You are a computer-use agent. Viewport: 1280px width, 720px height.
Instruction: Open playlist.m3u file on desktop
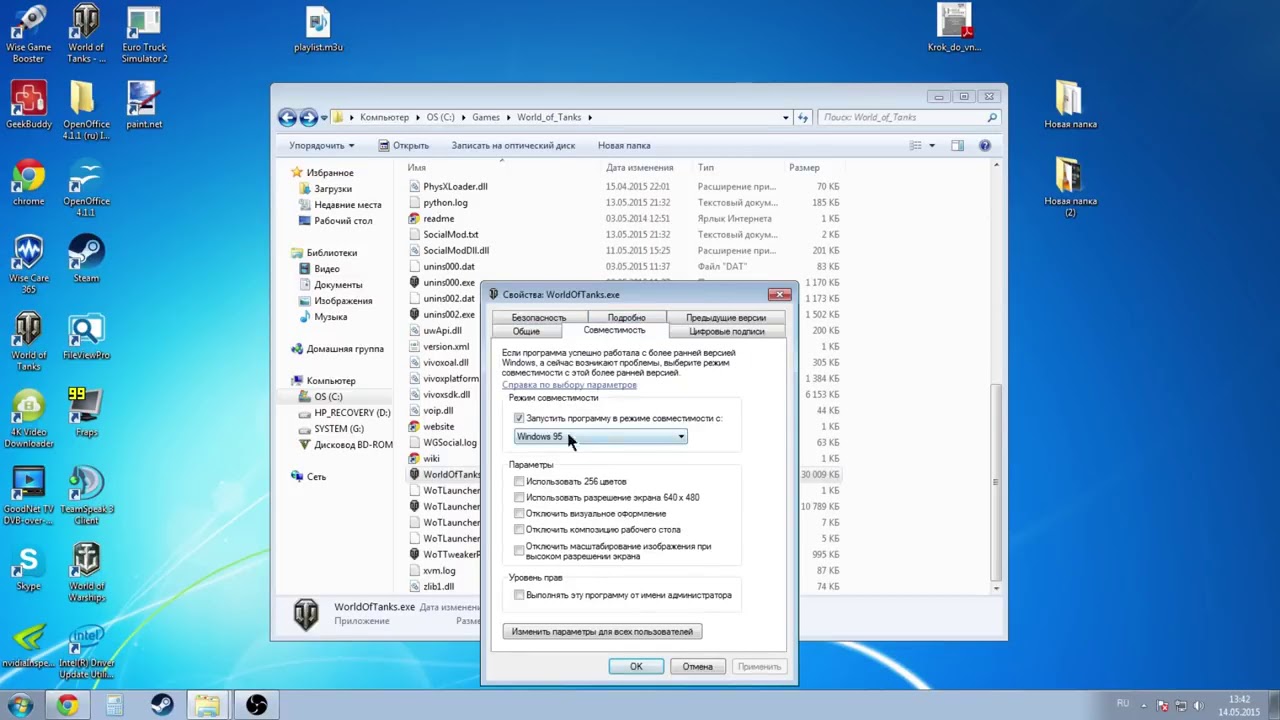pyautogui.click(x=318, y=28)
